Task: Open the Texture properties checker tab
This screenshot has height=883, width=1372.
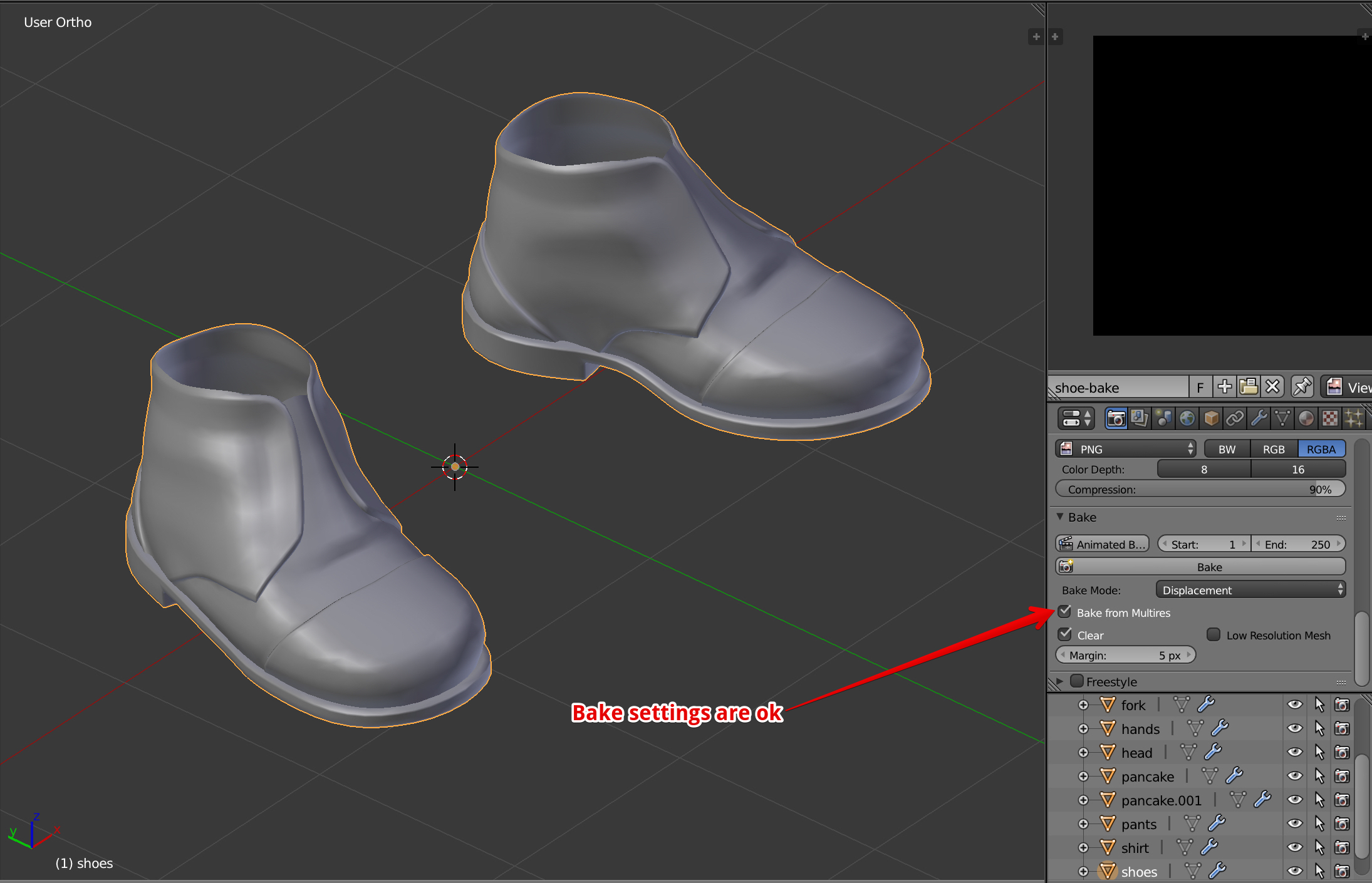Action: click(x=1329, y=418)
